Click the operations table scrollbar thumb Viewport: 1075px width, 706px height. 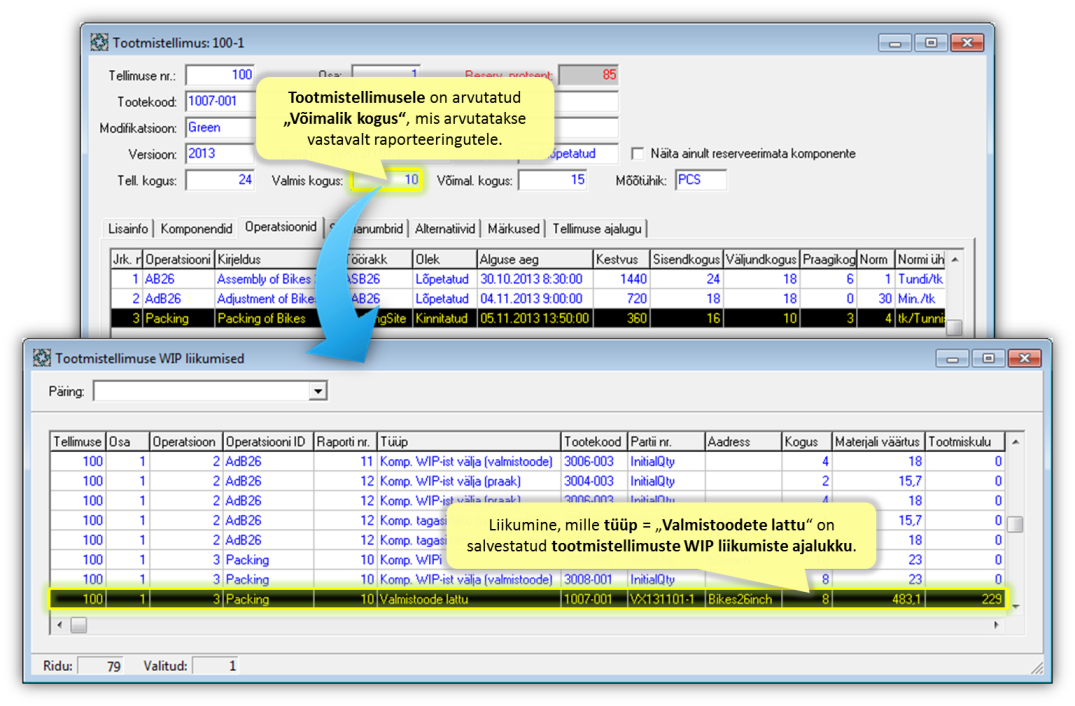[x=954, y=328]
